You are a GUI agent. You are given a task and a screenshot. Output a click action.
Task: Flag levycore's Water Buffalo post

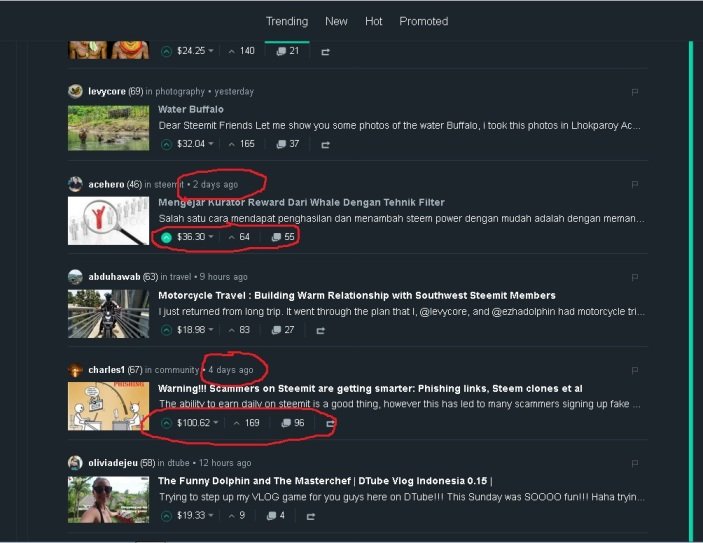coord(635,92)
